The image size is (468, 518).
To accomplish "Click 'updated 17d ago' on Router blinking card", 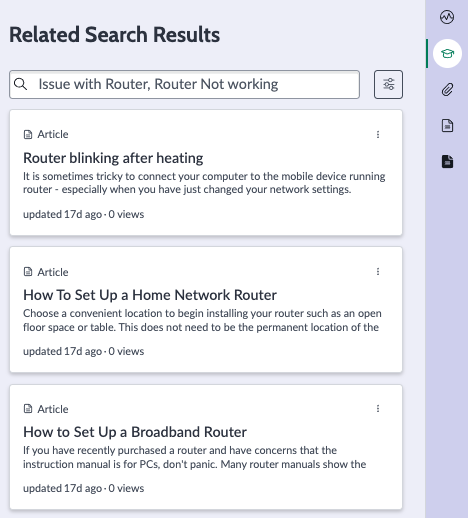I will tap(62, 214).
